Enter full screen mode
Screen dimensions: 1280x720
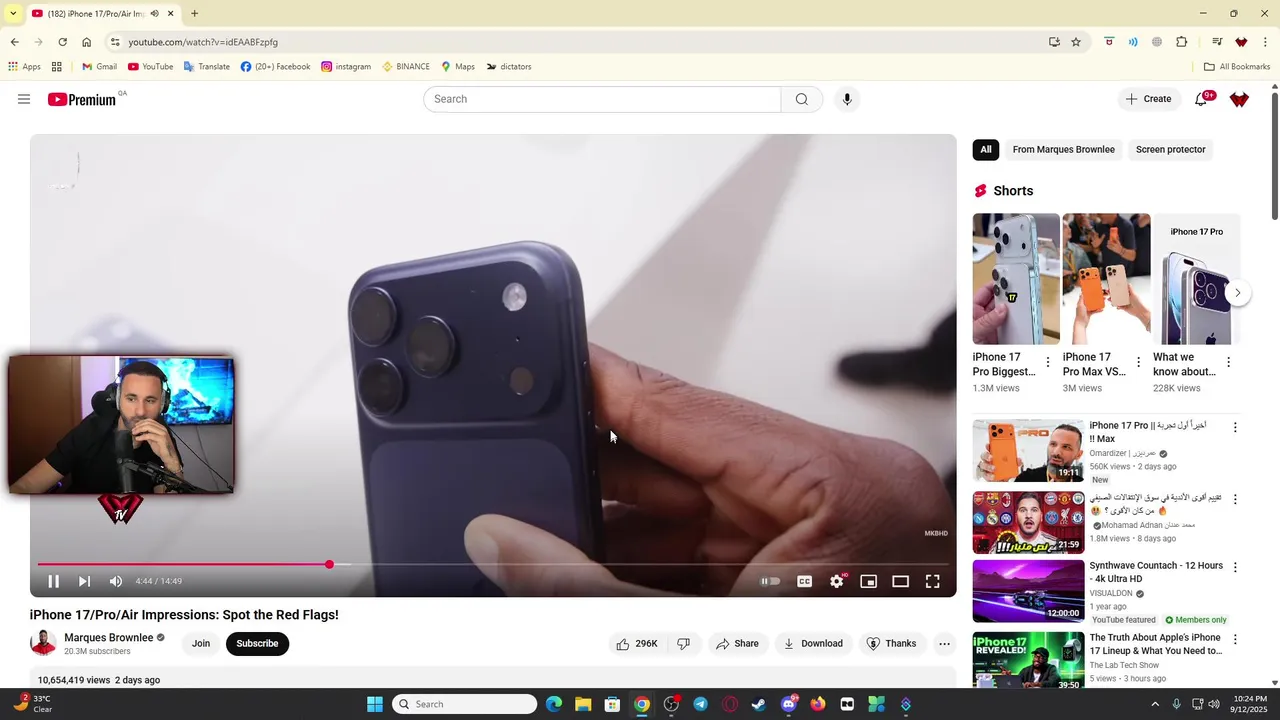tap(933, 581)
